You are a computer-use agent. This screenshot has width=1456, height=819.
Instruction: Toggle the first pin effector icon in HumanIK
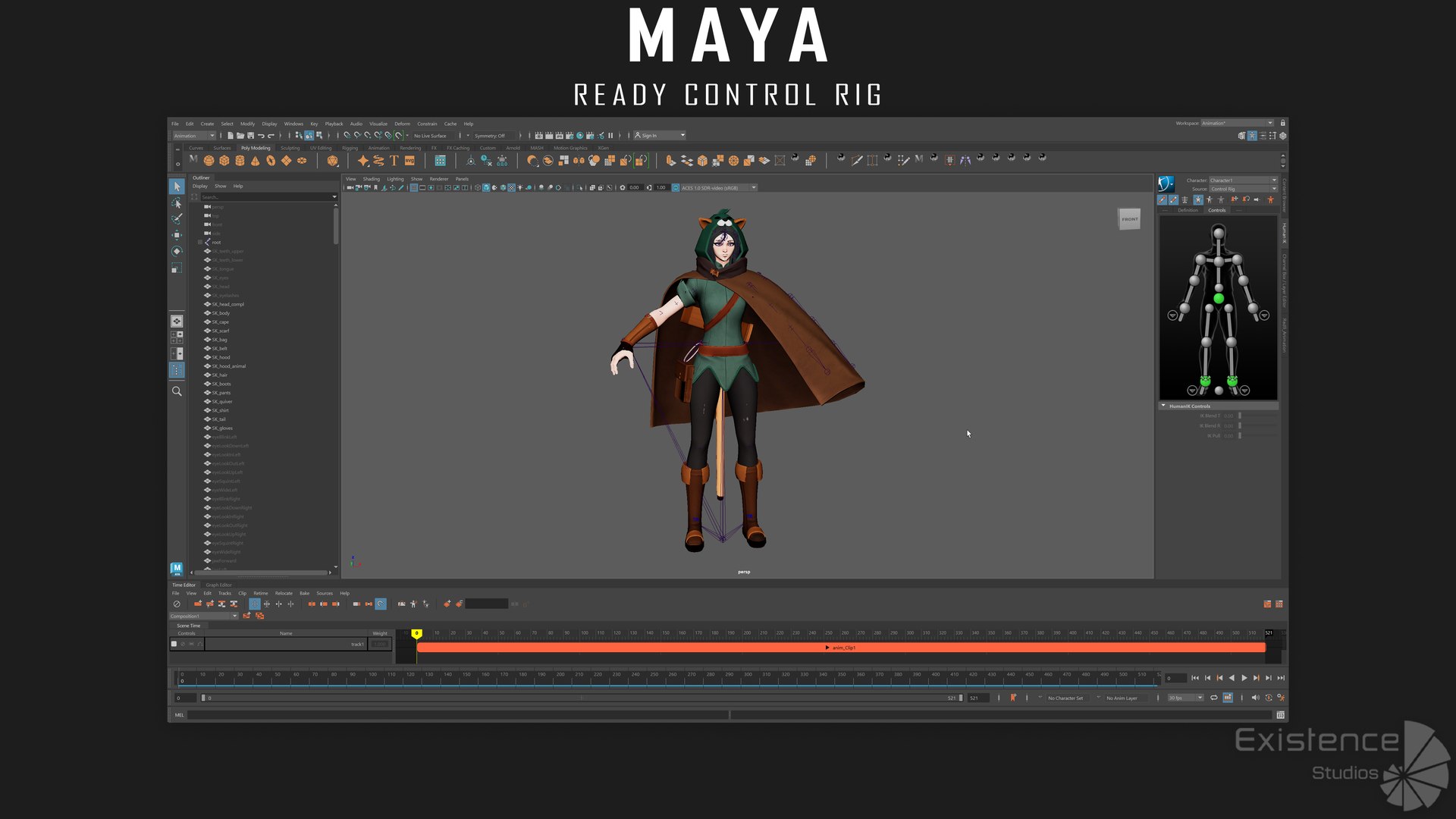[1234, 200]
